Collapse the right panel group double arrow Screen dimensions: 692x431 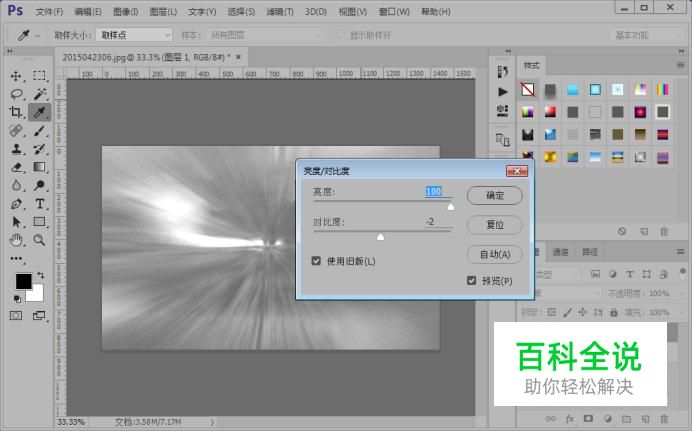(681, 51)
